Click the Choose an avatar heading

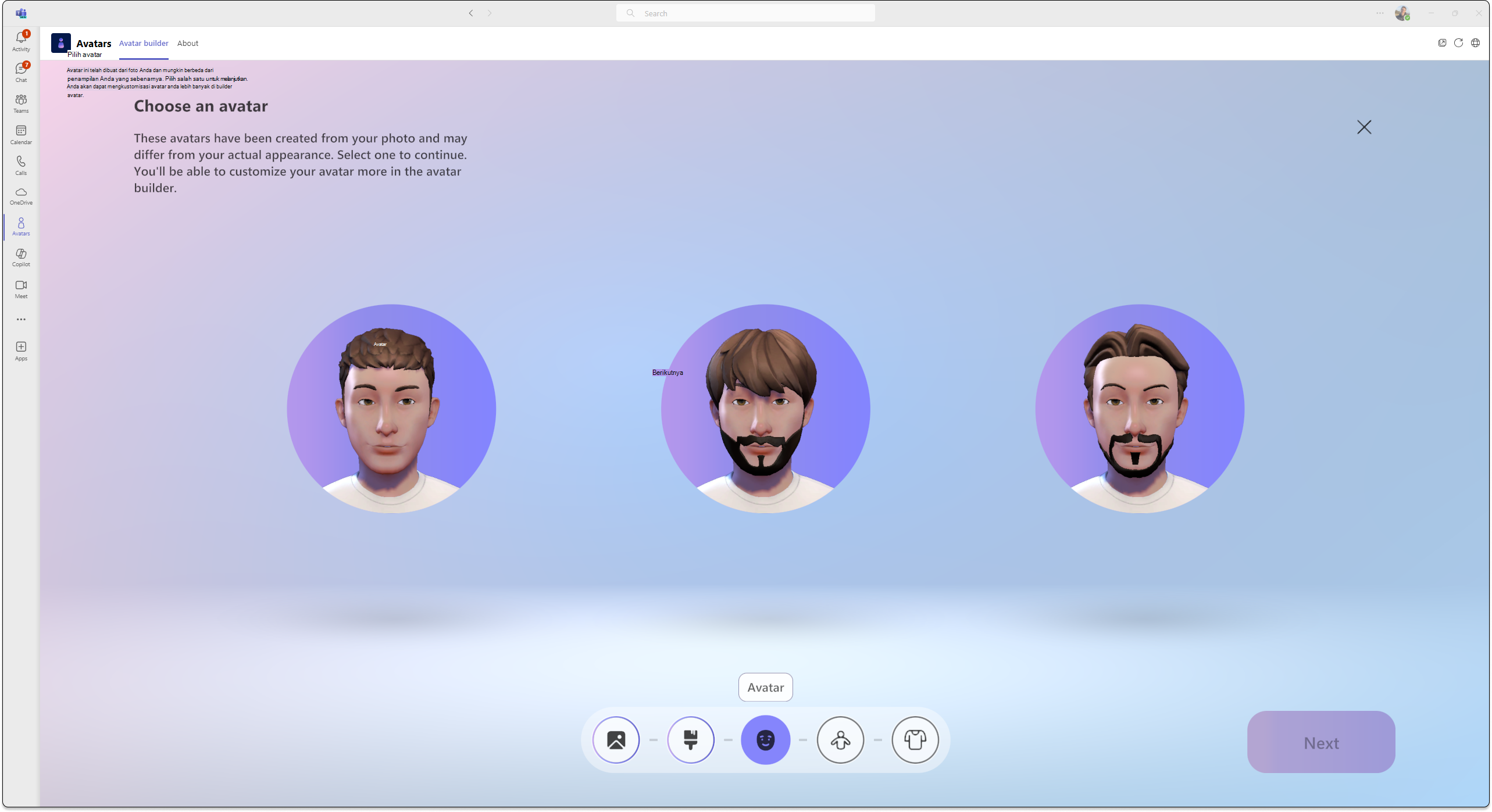201,106
